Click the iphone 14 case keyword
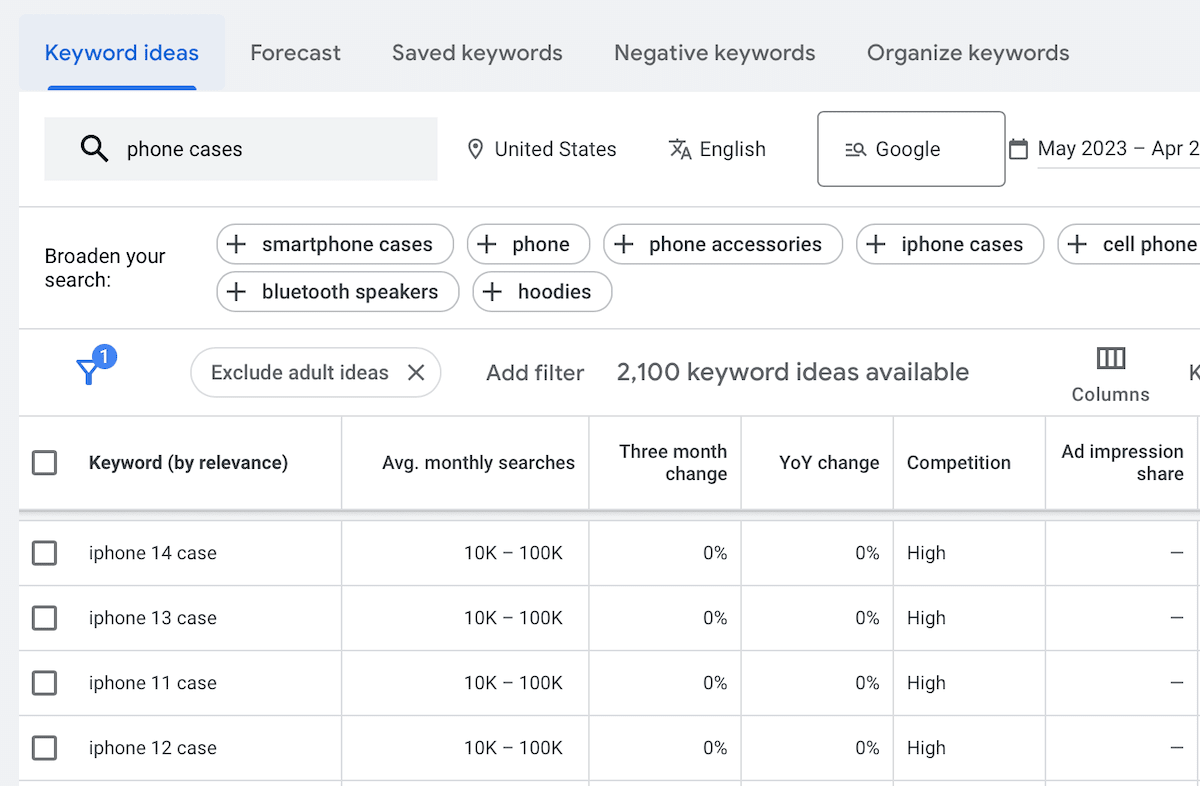1200x786 pixels. (153, 553)
